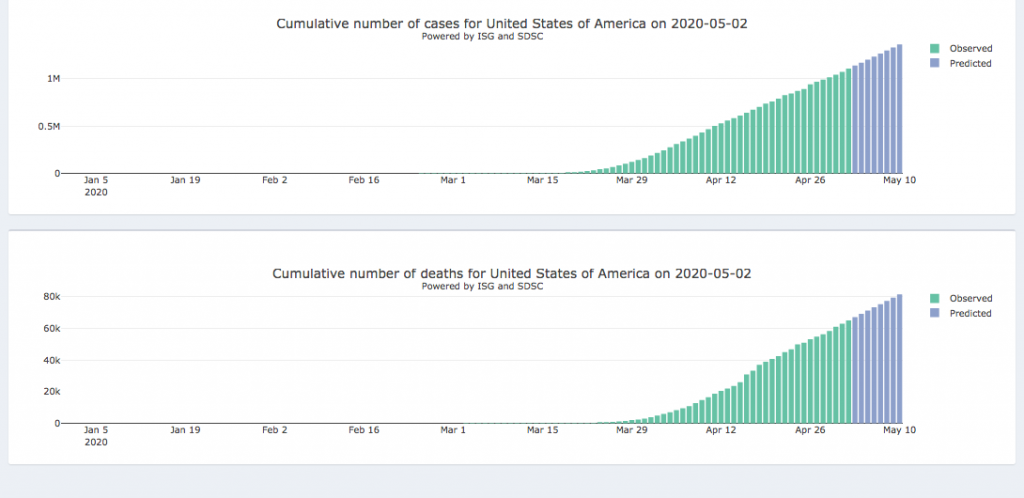1024x498 pixels.
Task: Click the Predicted label in deaths chart legend
Action: [970, 313]
